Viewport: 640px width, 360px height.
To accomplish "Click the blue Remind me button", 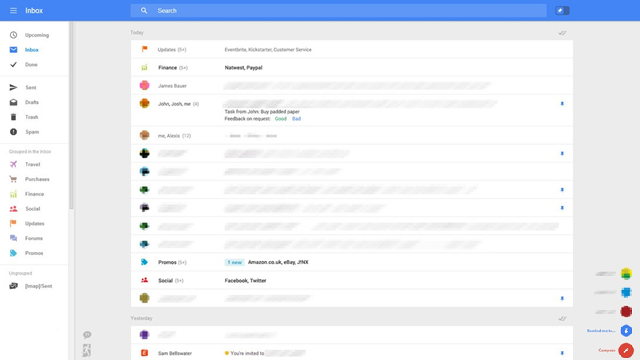I will pos(626,331).
